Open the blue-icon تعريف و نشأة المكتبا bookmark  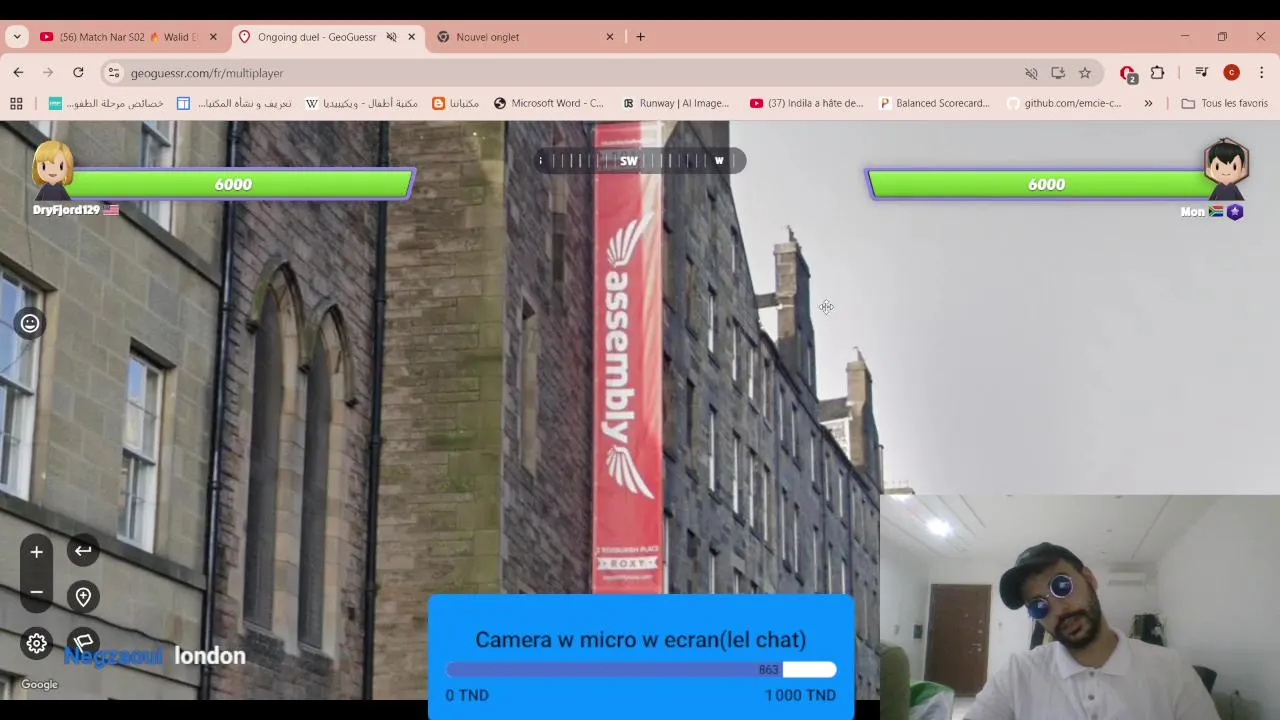point(234,103)
